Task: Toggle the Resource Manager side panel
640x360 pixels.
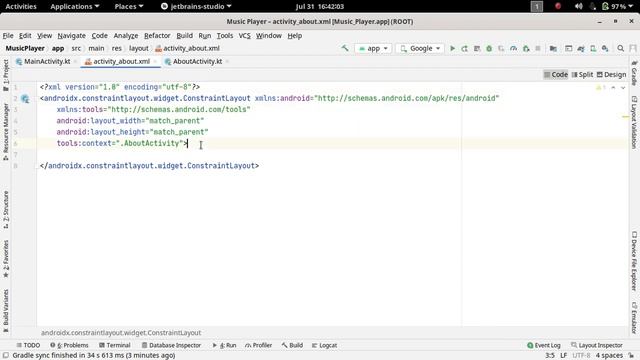Action: [6, 131]
